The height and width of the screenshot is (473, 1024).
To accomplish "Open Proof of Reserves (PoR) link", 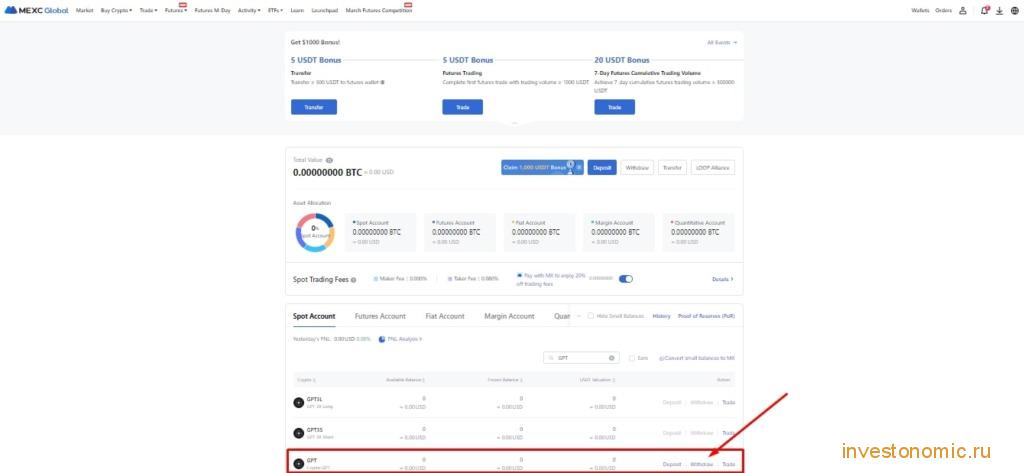I will pos(707,316).
